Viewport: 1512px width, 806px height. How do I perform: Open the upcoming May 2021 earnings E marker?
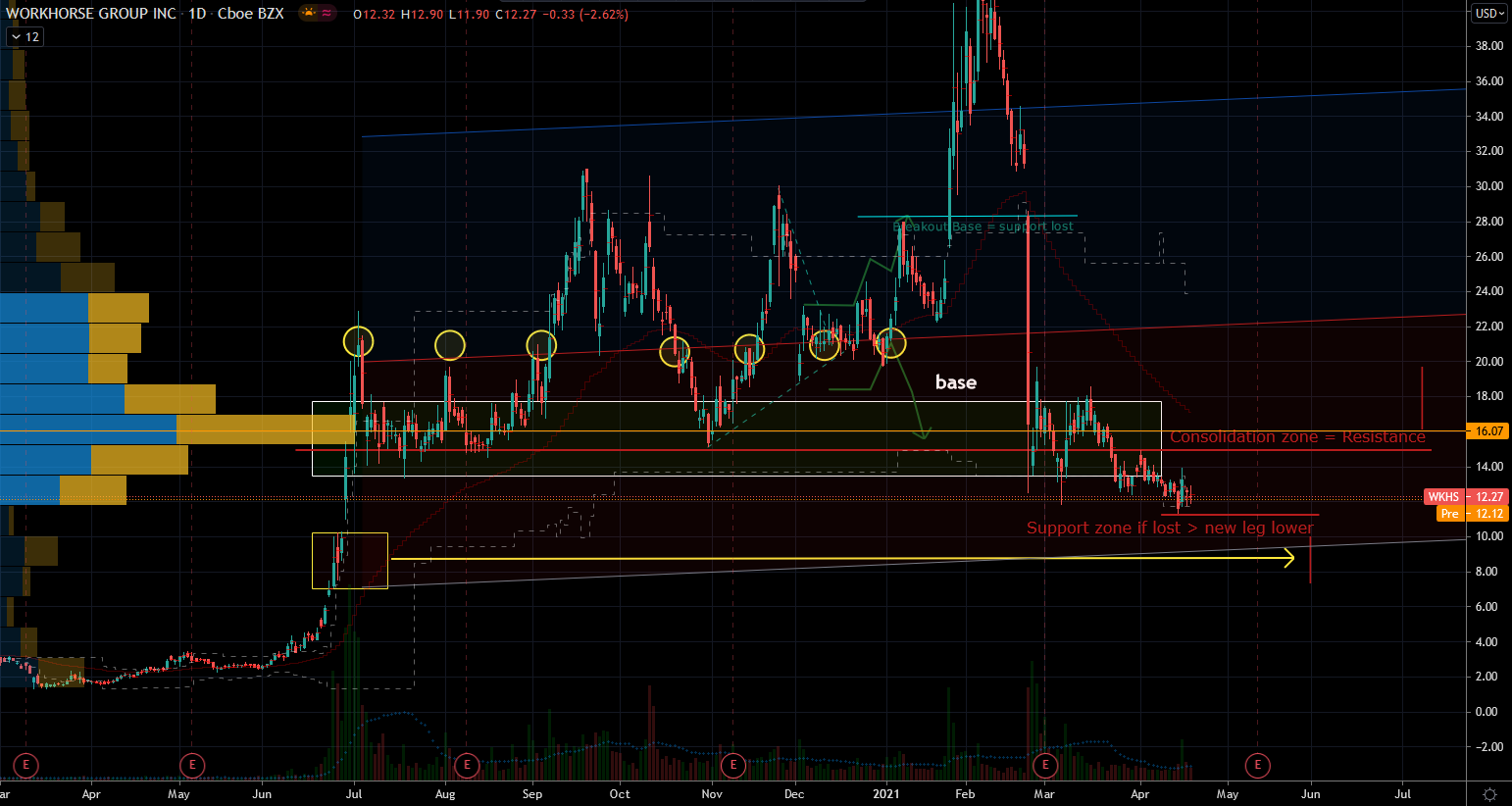click(1257, 765)
